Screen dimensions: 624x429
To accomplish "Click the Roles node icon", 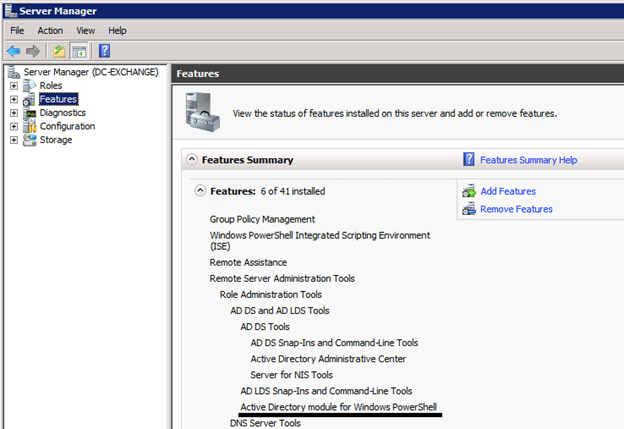I will point(29,86).
